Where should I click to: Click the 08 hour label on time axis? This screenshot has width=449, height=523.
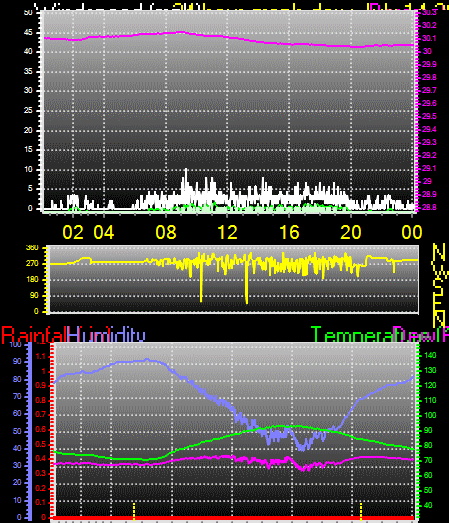pos(166,232)
